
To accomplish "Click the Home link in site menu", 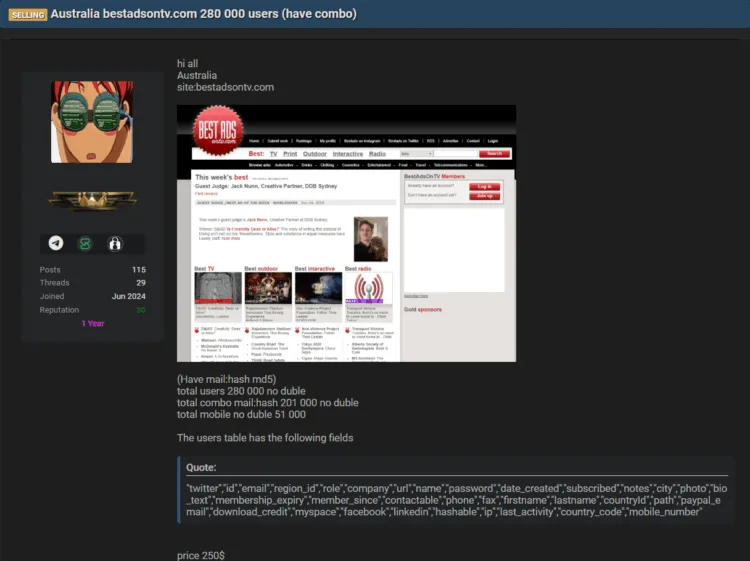I will point(254,141).
